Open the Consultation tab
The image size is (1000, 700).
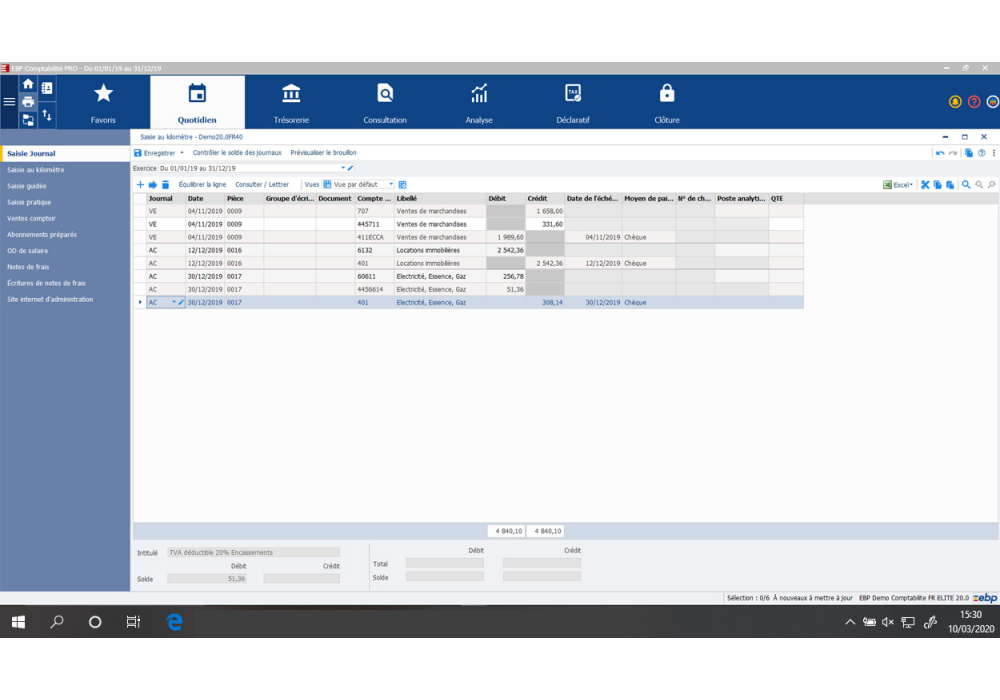click(385, 103)
